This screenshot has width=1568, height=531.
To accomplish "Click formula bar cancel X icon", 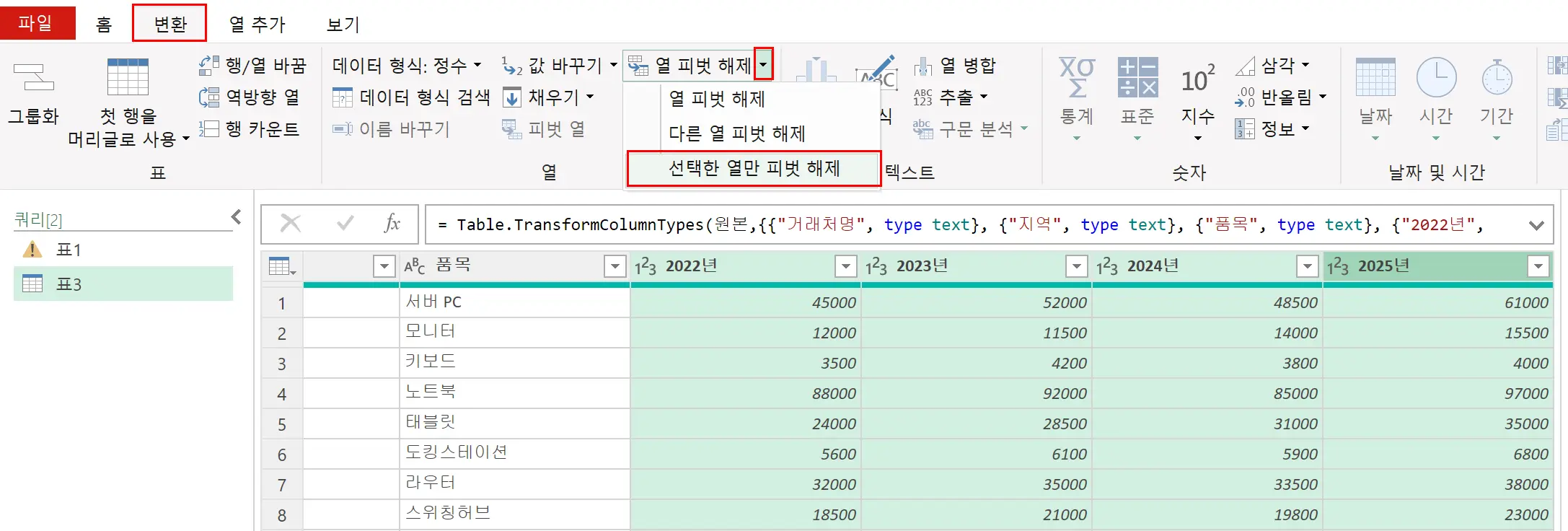I will coord(291,224).
